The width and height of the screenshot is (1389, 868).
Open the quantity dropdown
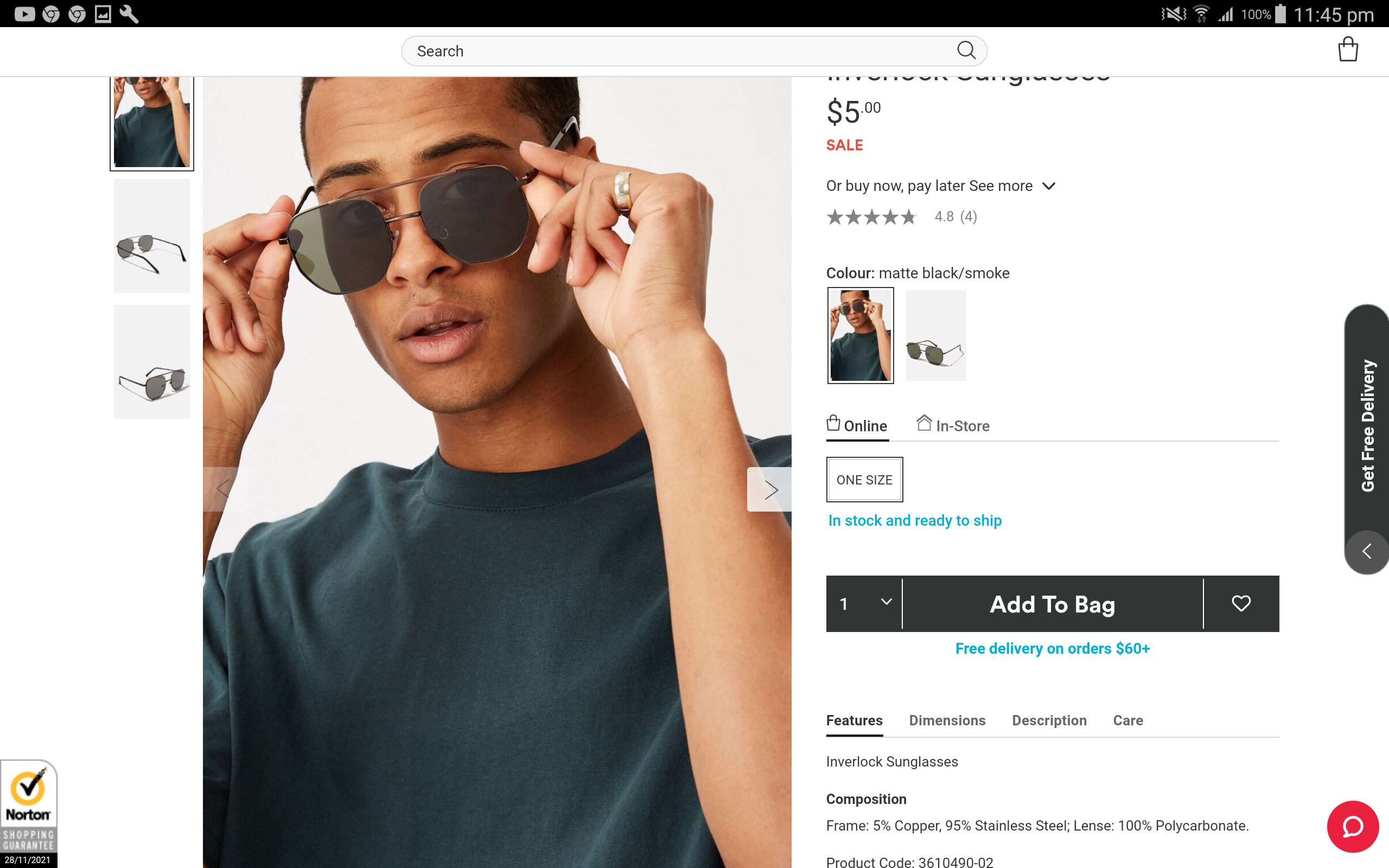pos(864,603)
